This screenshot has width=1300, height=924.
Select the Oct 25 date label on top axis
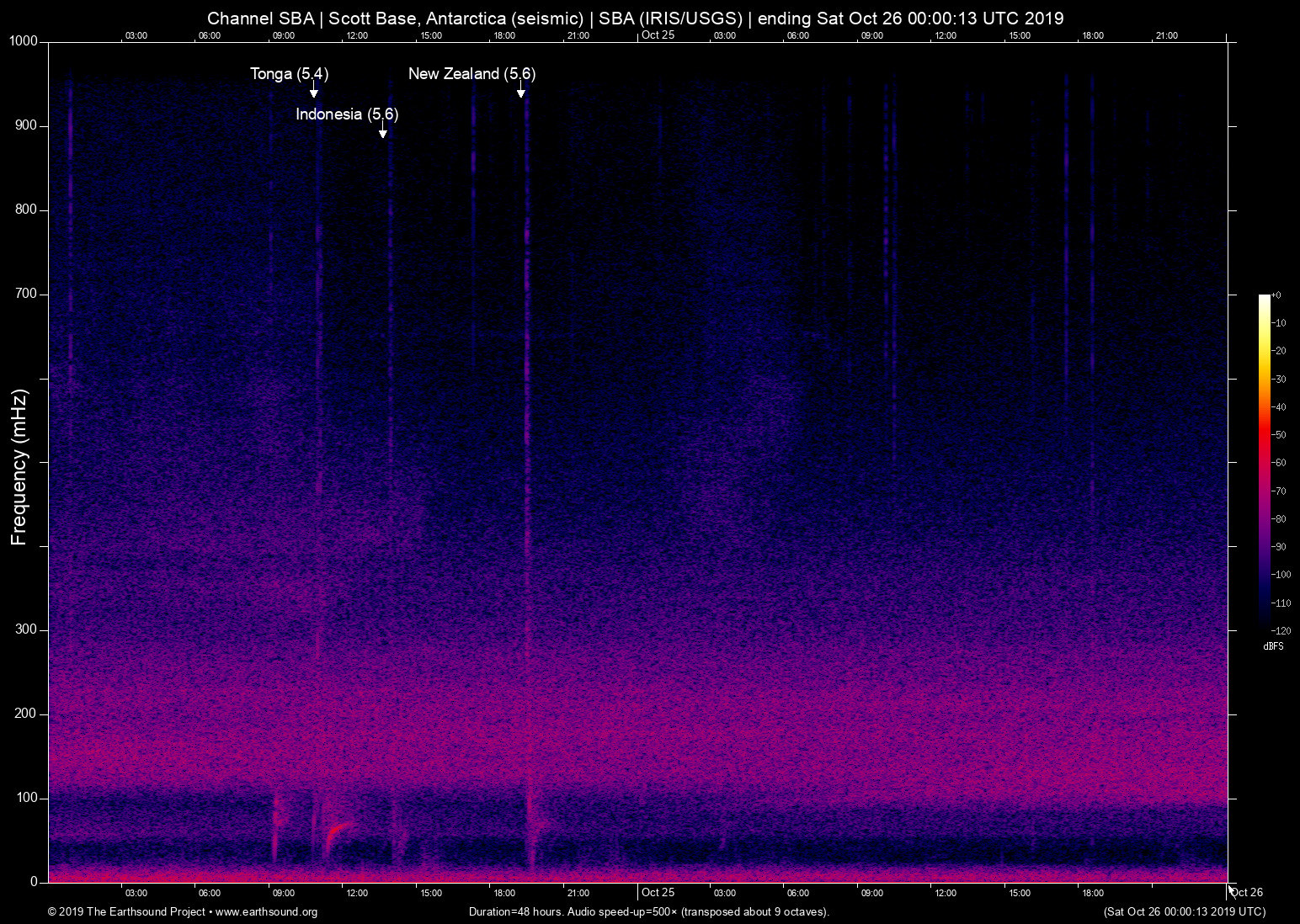(x=658, y=35)
